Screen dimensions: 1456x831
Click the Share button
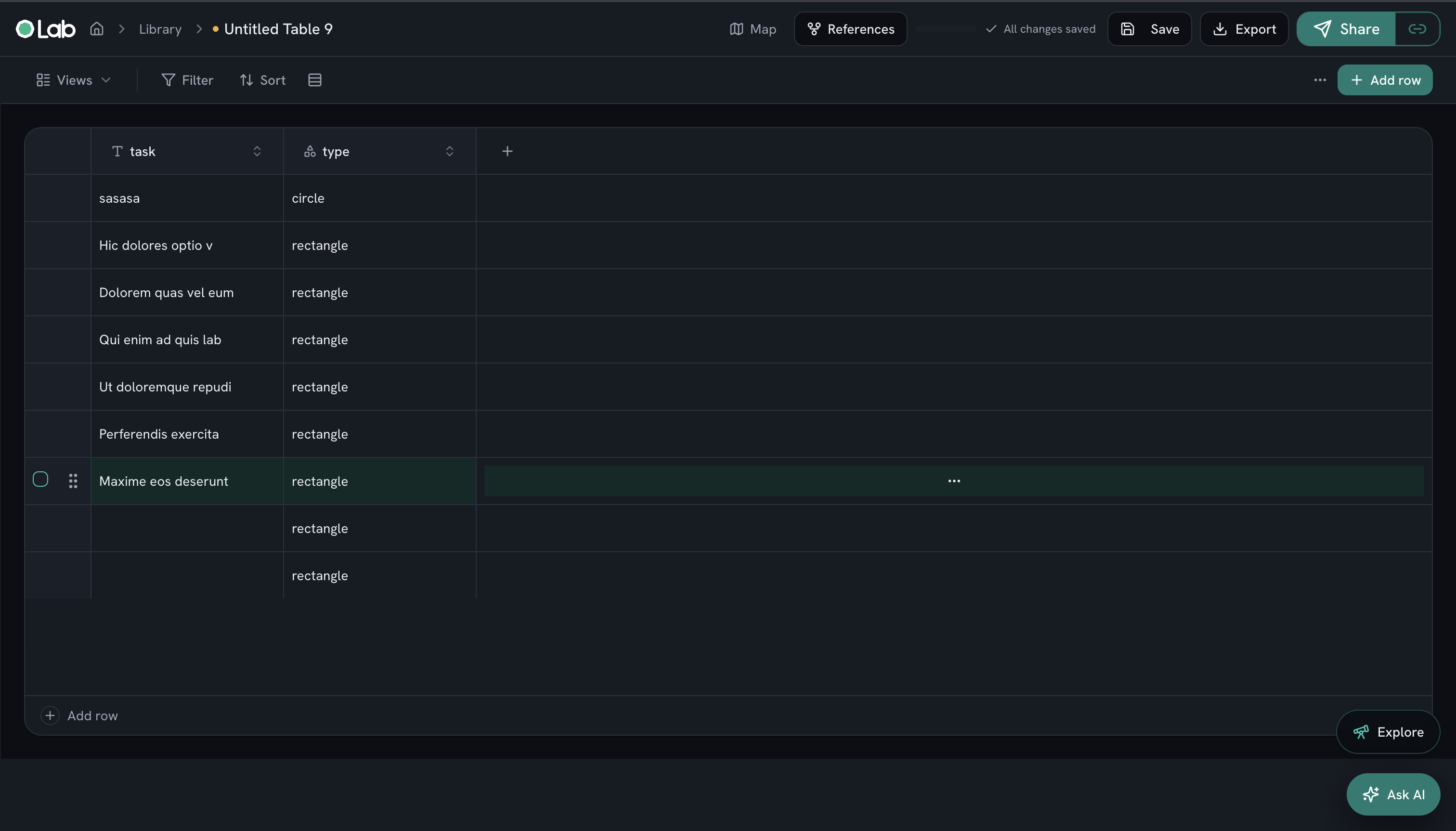(1346, 29)
